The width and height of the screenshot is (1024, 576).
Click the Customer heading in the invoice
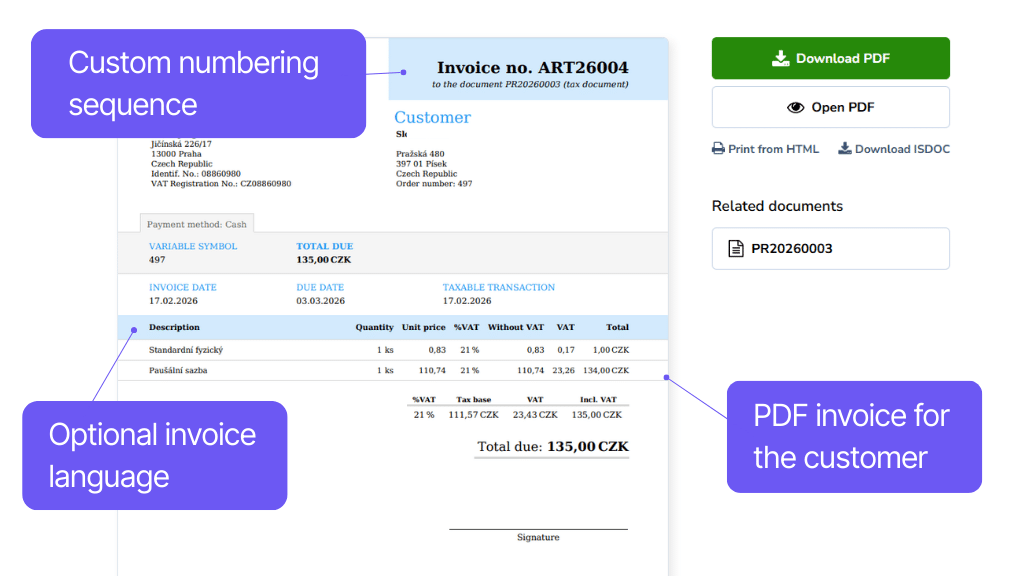click(432, 118)
